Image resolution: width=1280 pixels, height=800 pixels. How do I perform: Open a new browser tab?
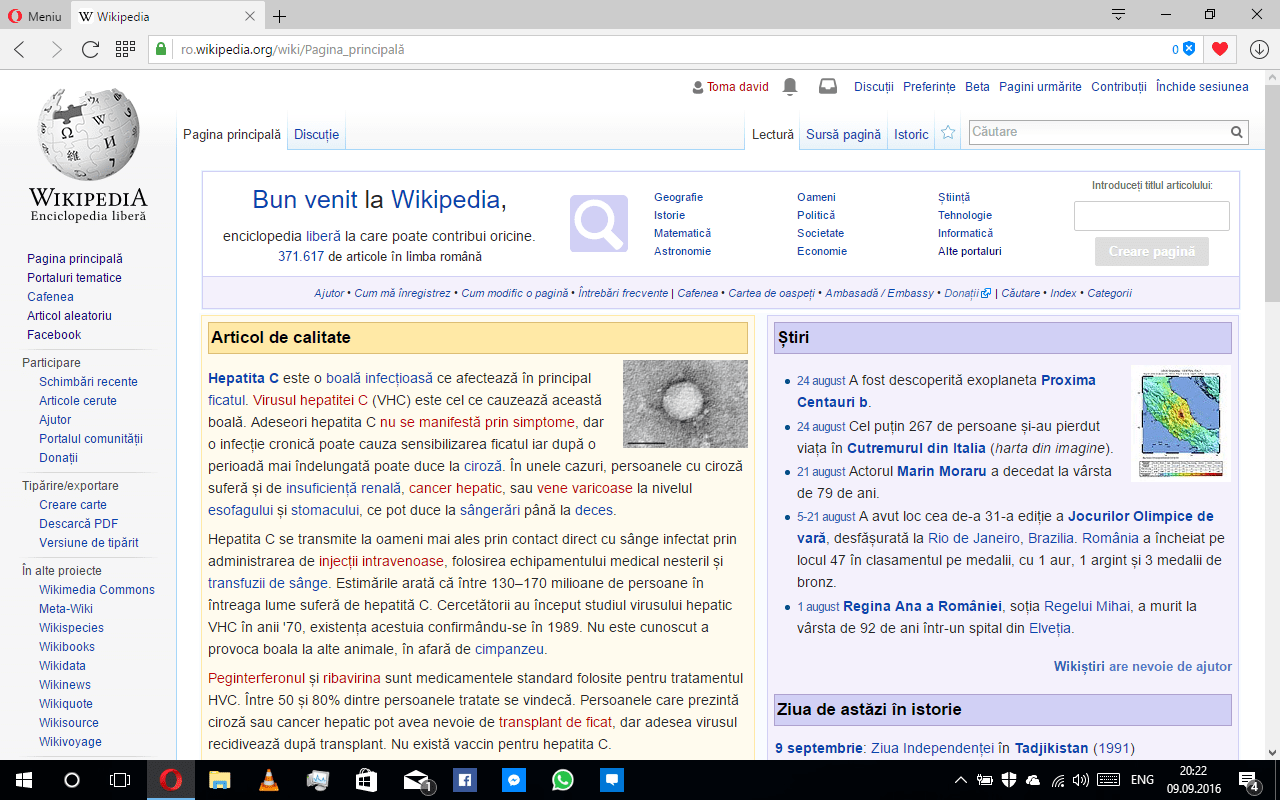pyautogui.click(x=279, y=16)
